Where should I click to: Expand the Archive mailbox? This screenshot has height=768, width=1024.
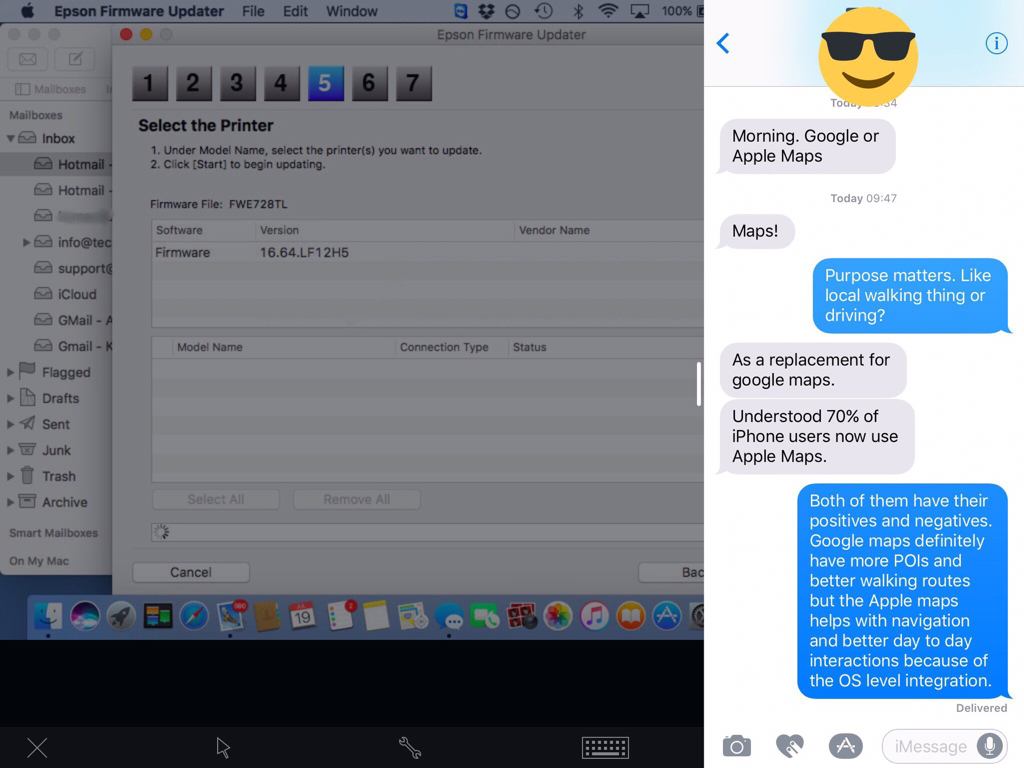[x=10, y=502]
